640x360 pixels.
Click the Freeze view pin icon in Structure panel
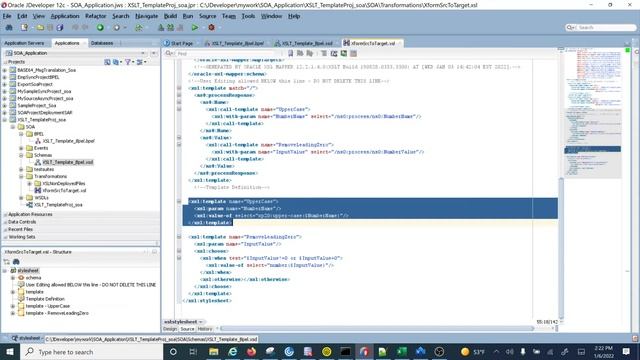[7, 262]
